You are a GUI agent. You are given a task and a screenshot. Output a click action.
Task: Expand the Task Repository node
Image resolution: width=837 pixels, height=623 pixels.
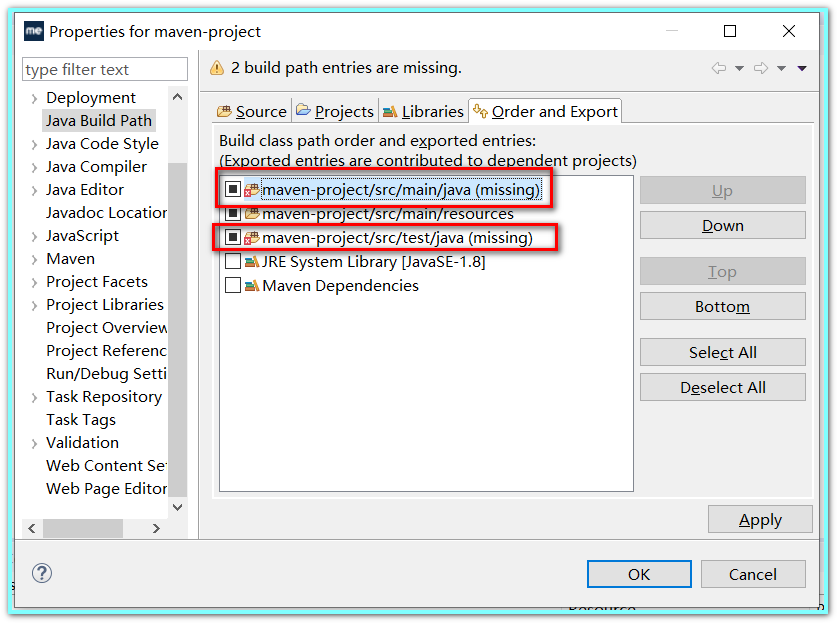(x=34, y=397)
